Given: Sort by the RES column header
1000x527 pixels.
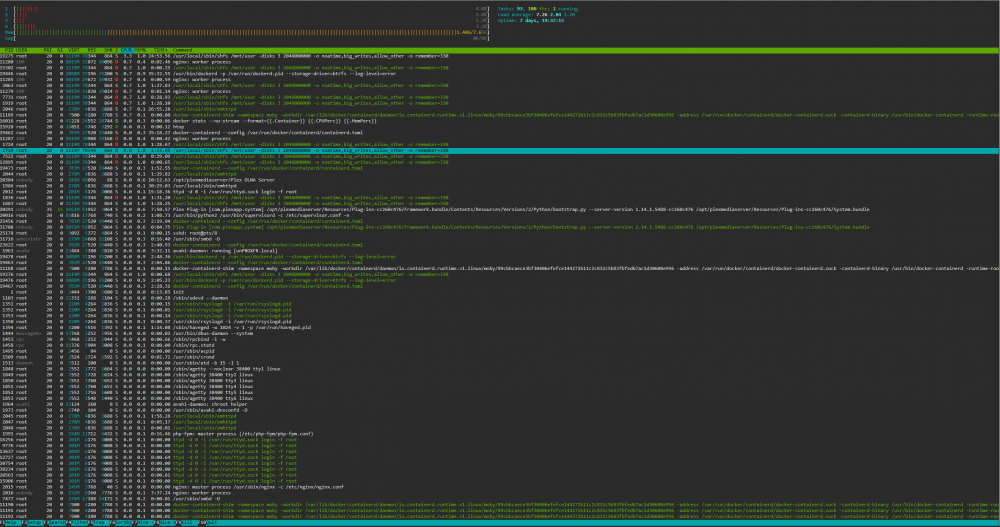Looking at the screenshot, I should [92, 50].
